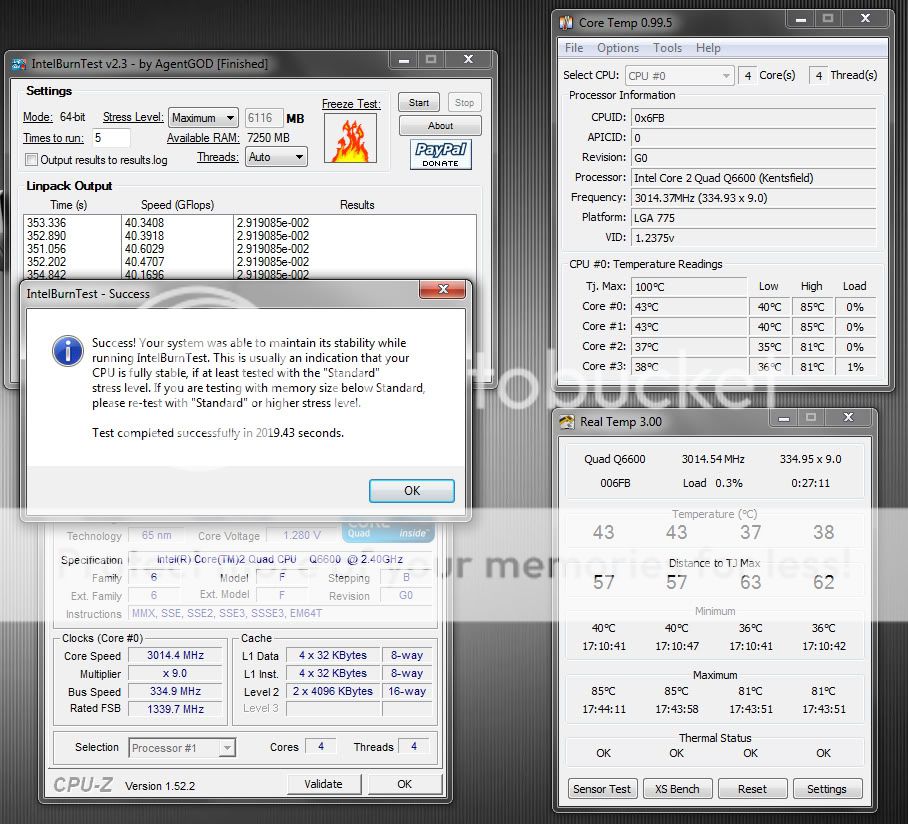
Task: Open Settings in Real Temp
Action: tap(827, 789)
